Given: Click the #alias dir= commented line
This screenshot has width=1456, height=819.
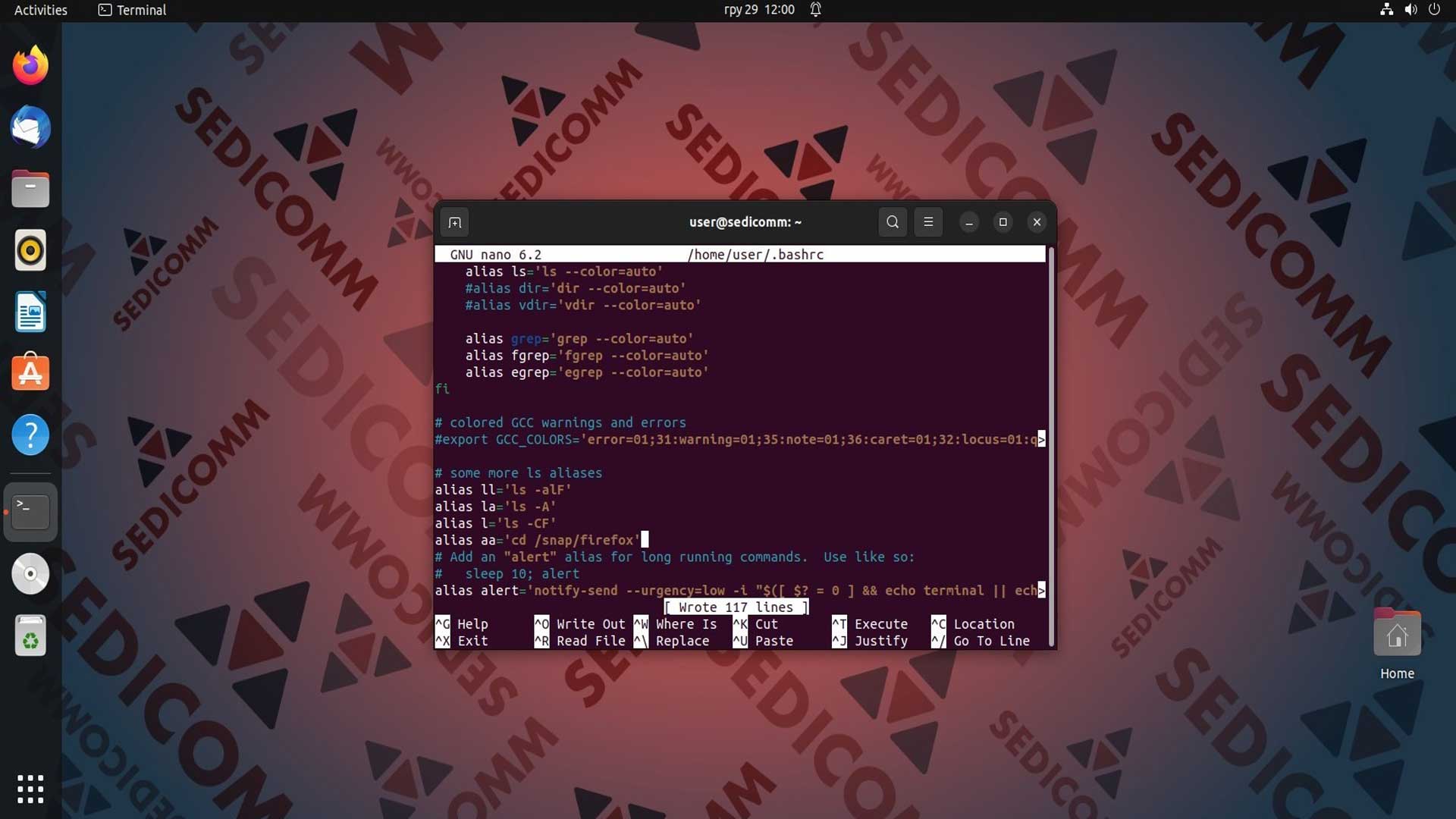Looking at the screenshot, I should [x=576, y=288].
